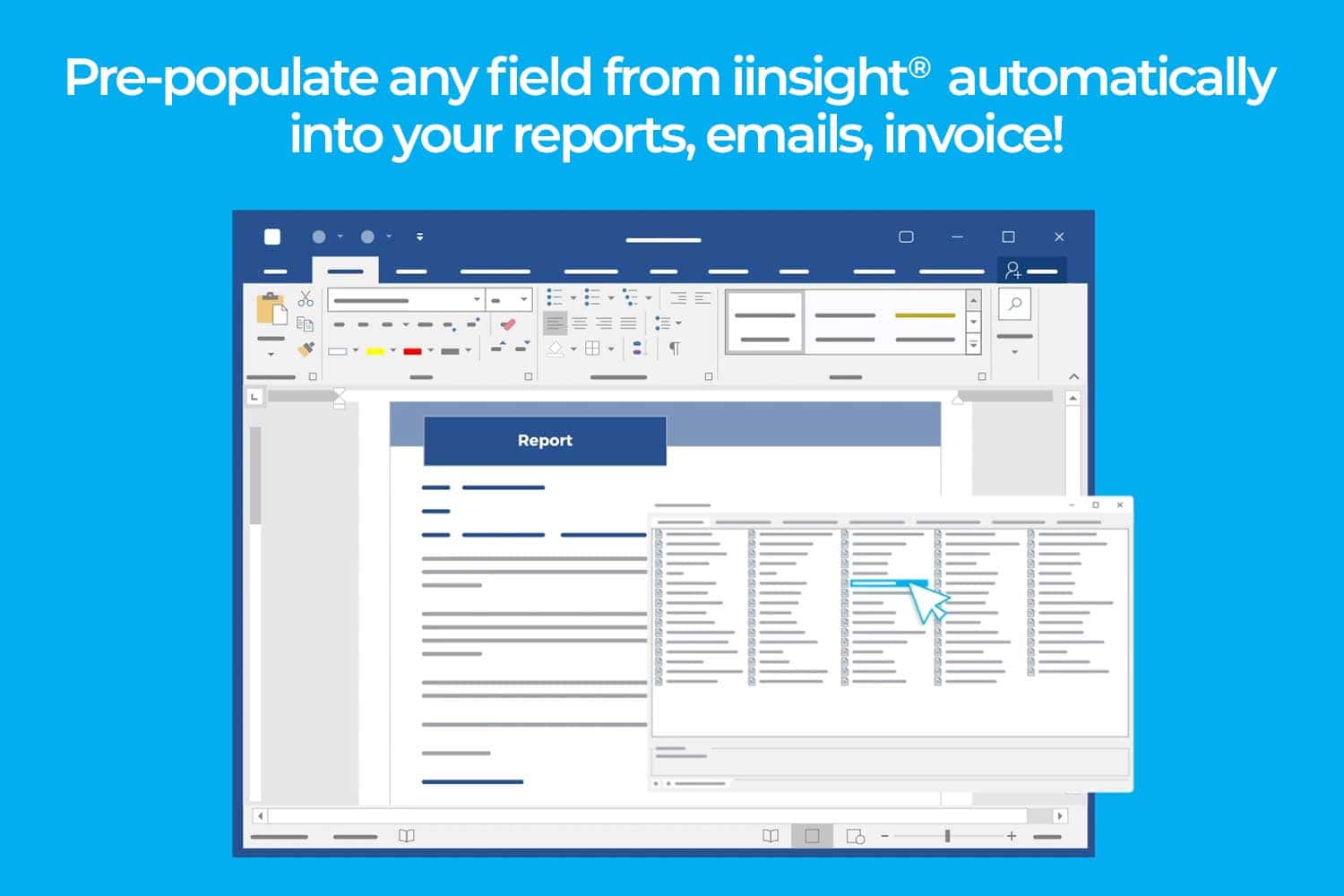Click the zoom slider handle

click(x=947, y=836)
